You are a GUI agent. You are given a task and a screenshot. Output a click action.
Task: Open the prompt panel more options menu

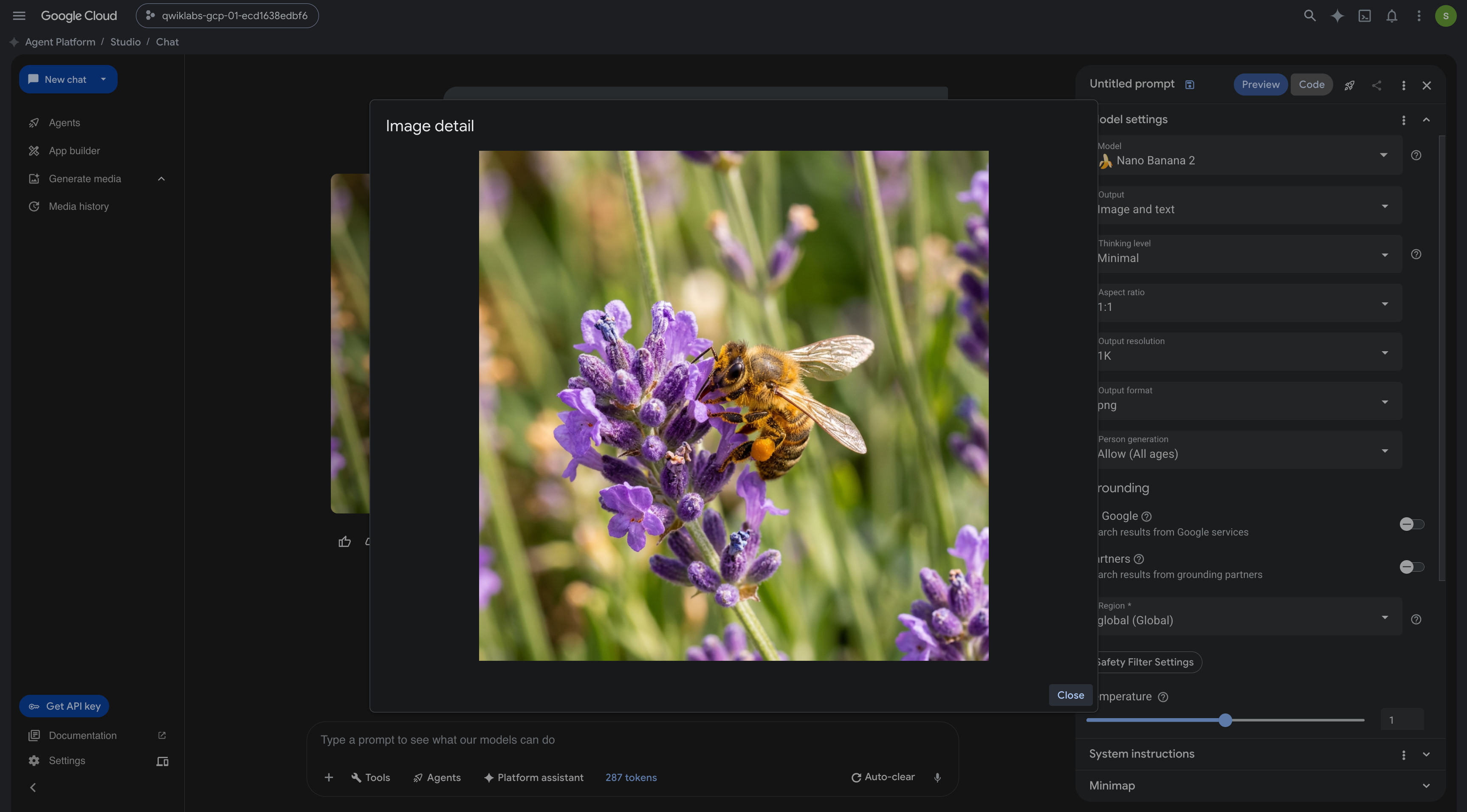click(1404, 85)
